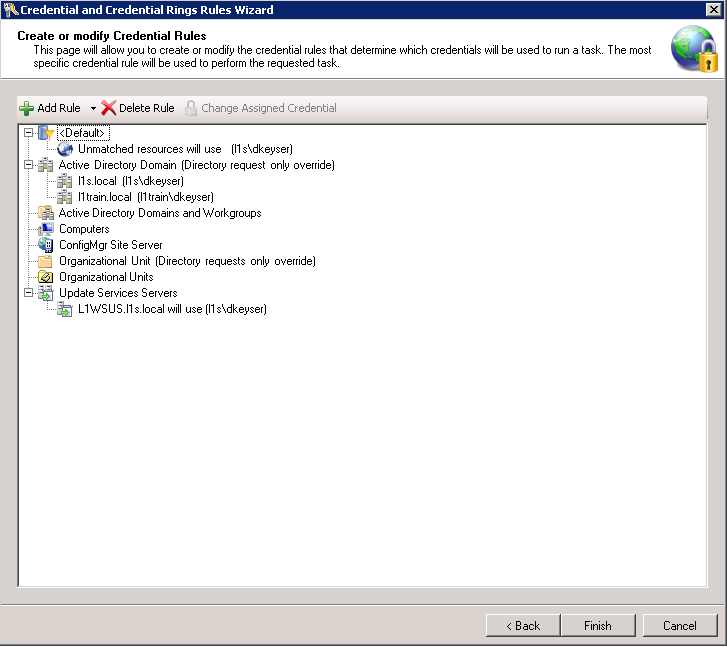Select L1WSUS.l1s.local will use rule
The height and width of the screenshot is (647, 727).
(172, 309)
